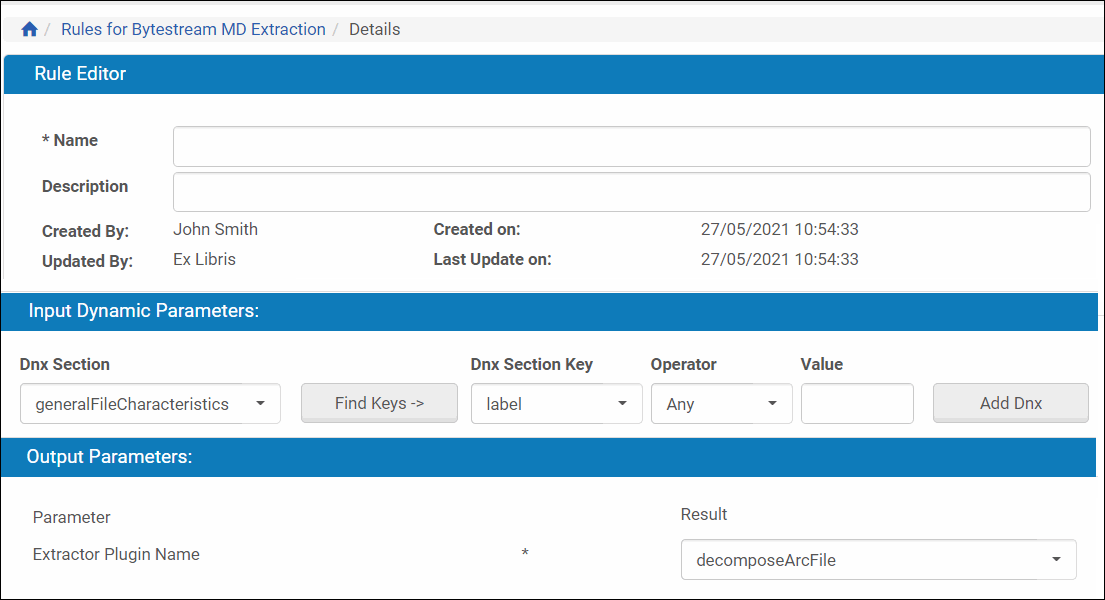Image resolution: width=1105 pixels, height=600 pixels.
Task: Open the Rules for Bytestream MD Extraction link
Action: click(x=193, y=30)
